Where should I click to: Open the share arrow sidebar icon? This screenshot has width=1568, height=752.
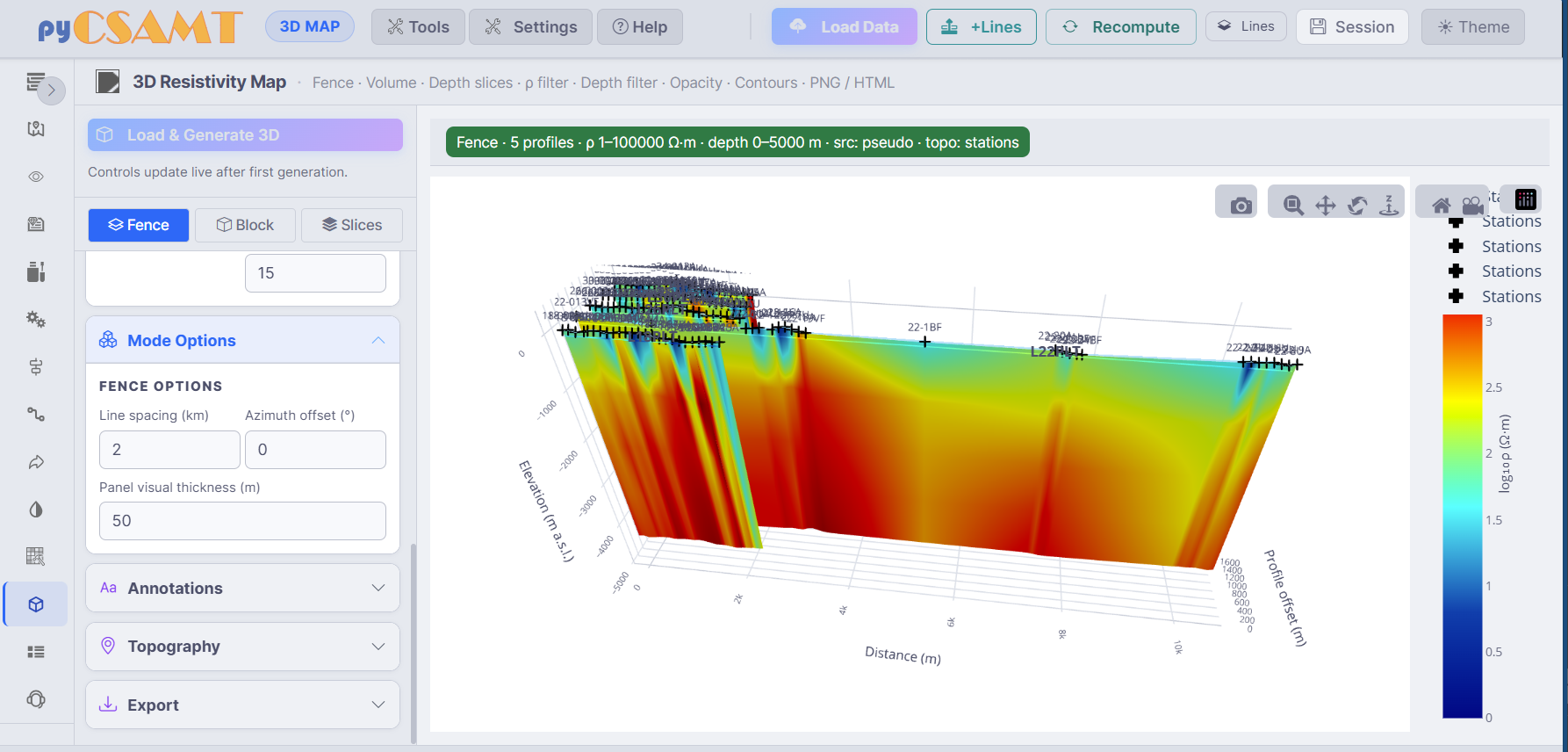36,461
